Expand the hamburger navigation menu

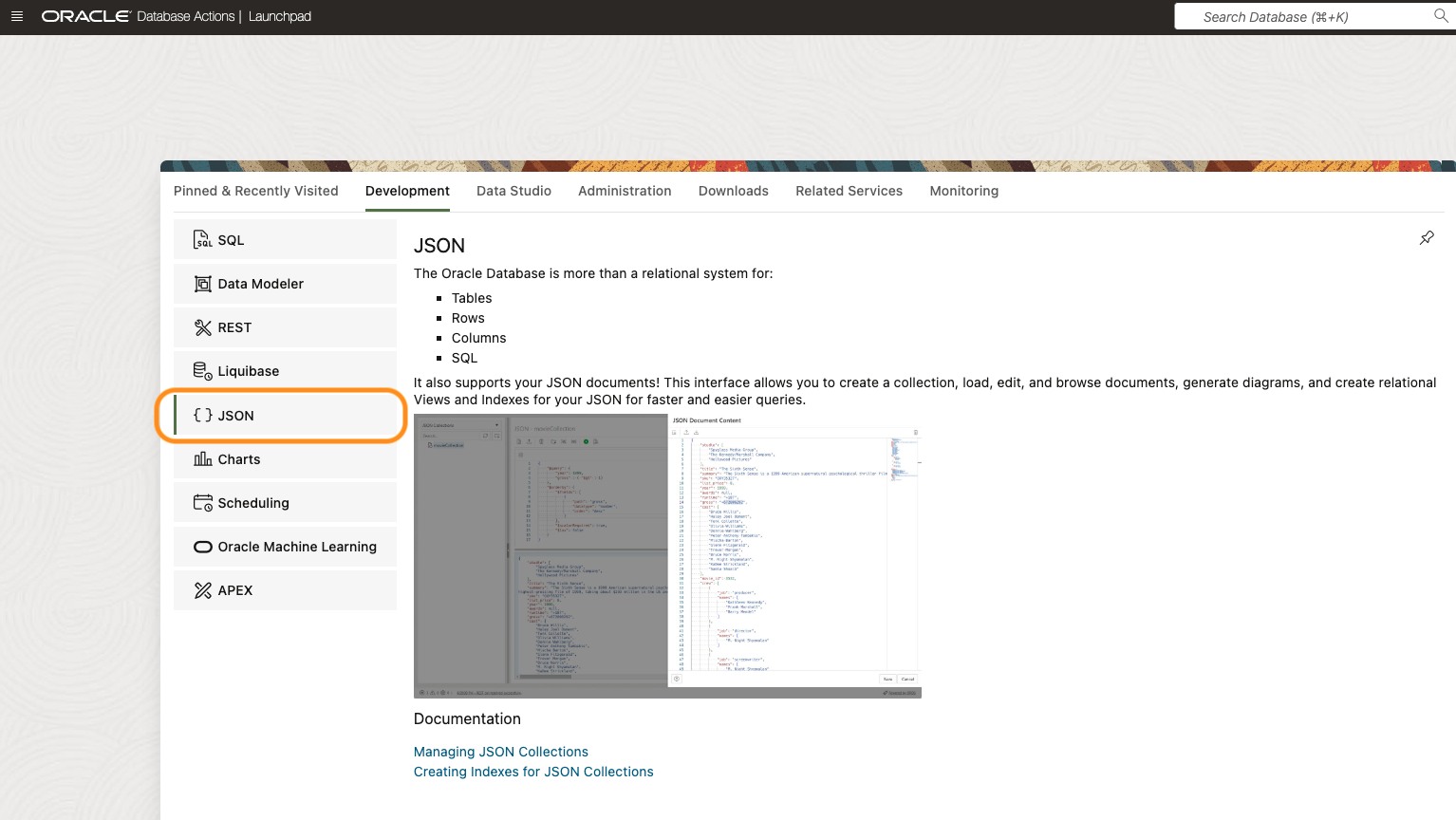coord(17,16)
